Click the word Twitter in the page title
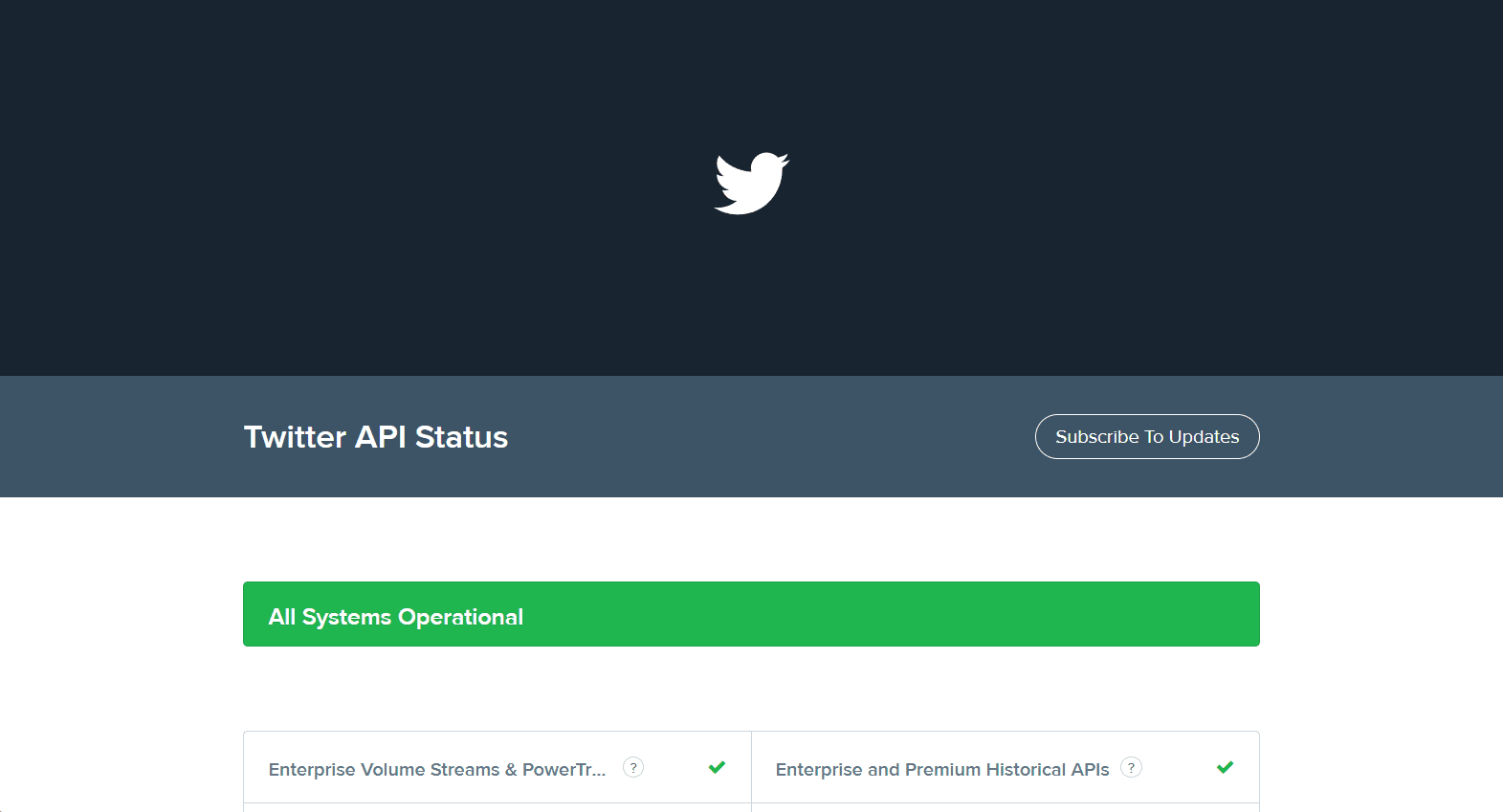This screenshot has width=1503, height=812. point(295,437)
